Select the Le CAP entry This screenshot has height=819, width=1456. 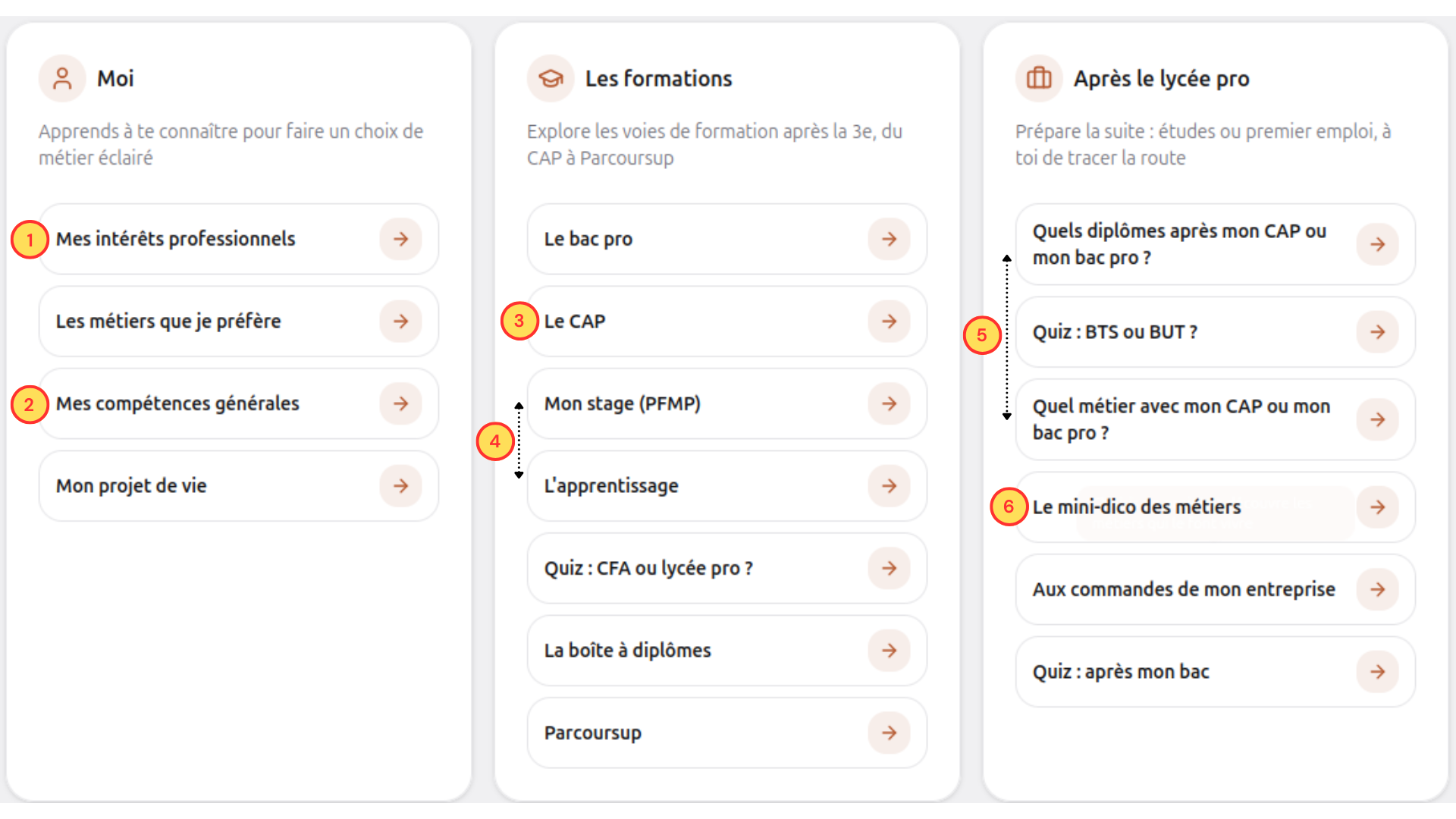click(x=727, y=322)
